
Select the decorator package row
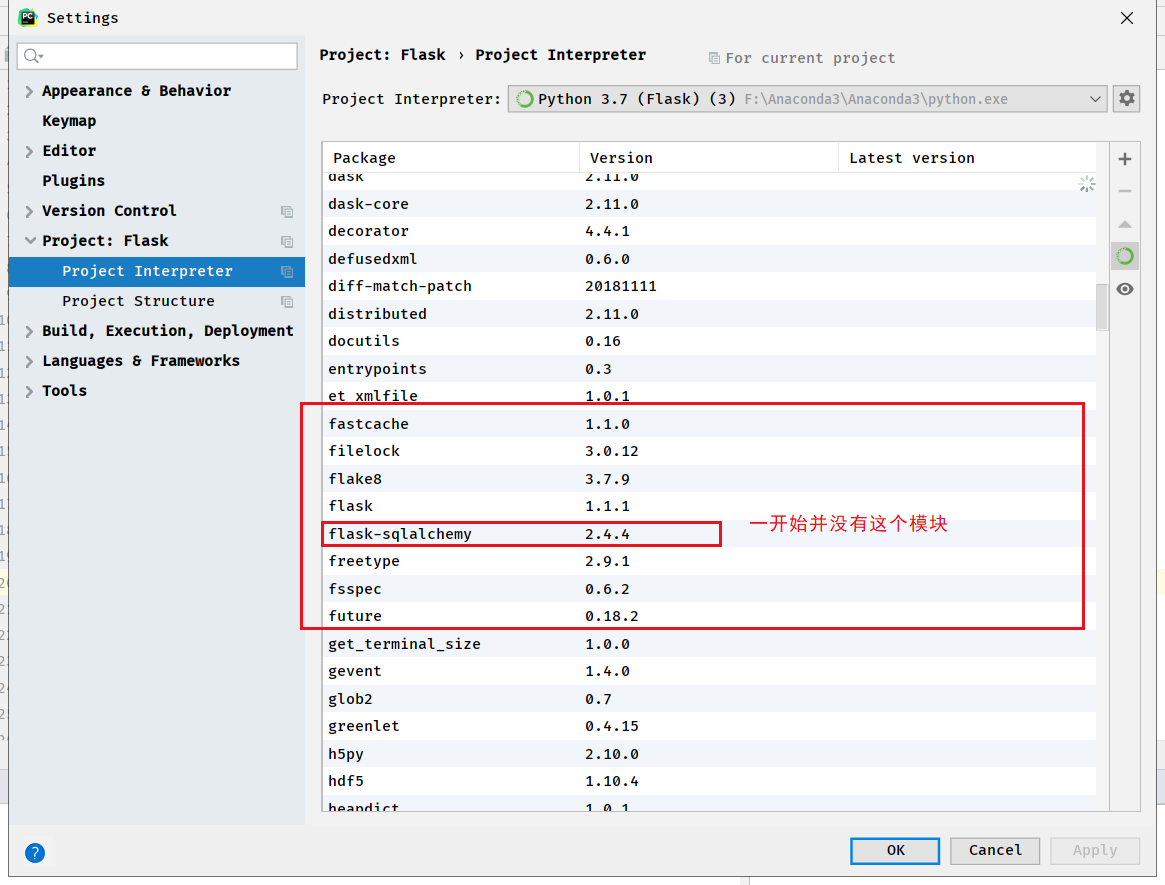tap(710, 231)
